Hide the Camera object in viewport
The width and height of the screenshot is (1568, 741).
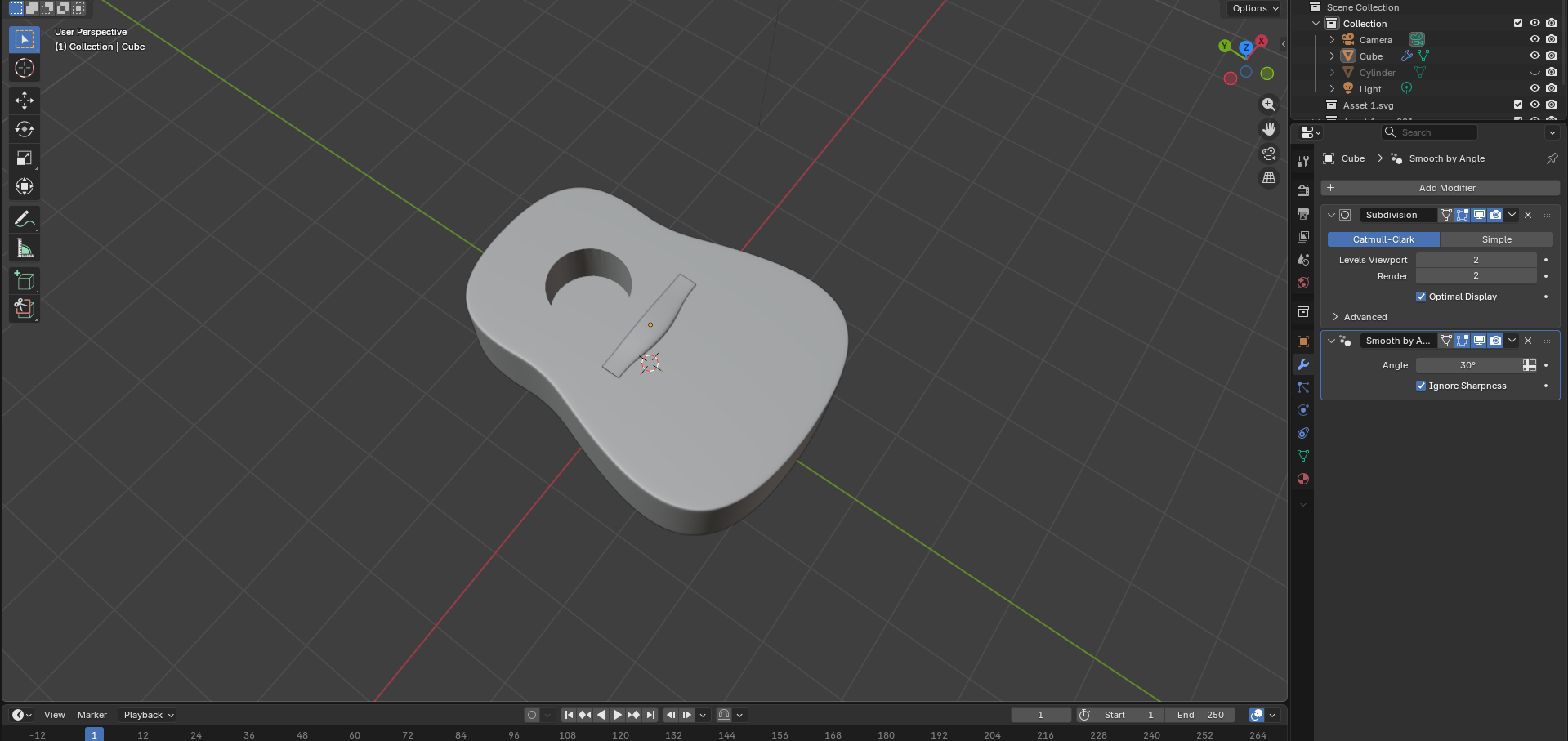point(1534,39)
